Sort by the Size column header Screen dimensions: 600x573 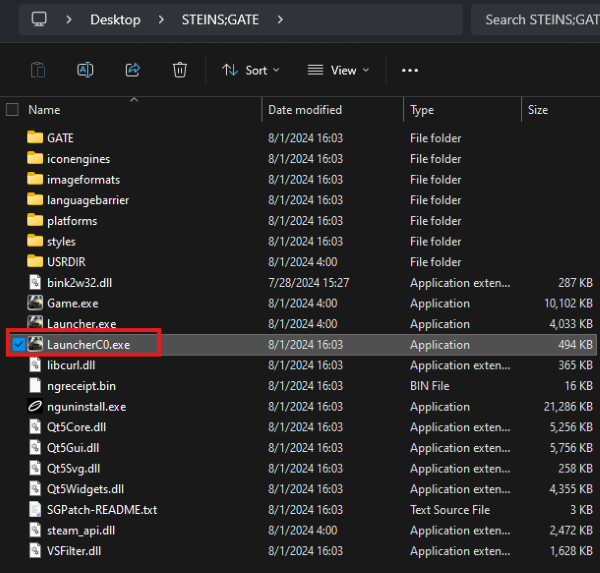[x=538, y=110]
